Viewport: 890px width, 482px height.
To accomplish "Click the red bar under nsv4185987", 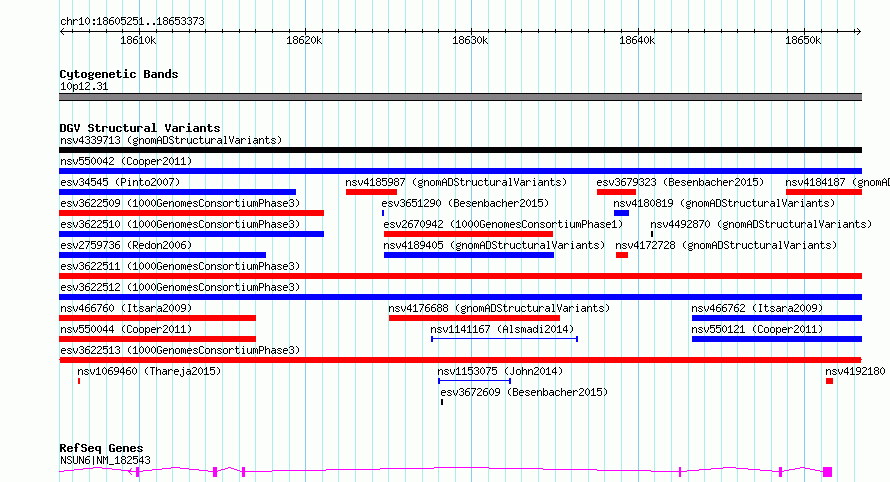I will coord(371,192).
